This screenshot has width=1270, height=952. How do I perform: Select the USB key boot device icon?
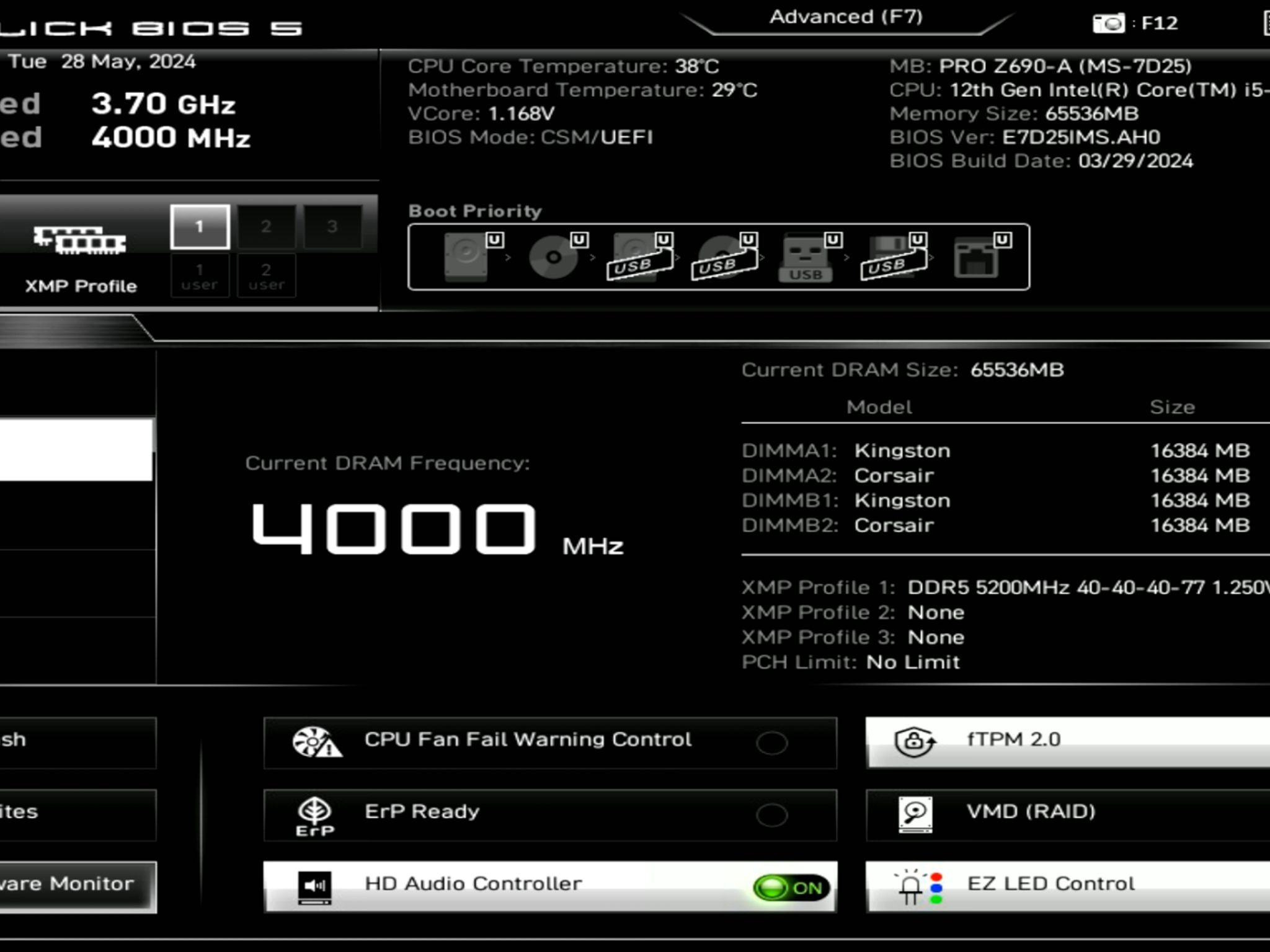806,258
